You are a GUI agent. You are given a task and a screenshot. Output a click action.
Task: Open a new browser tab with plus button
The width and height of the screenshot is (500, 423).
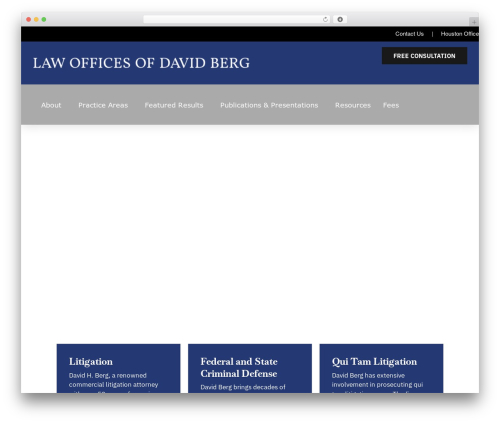pyautogui.click(x=474, y=22)
